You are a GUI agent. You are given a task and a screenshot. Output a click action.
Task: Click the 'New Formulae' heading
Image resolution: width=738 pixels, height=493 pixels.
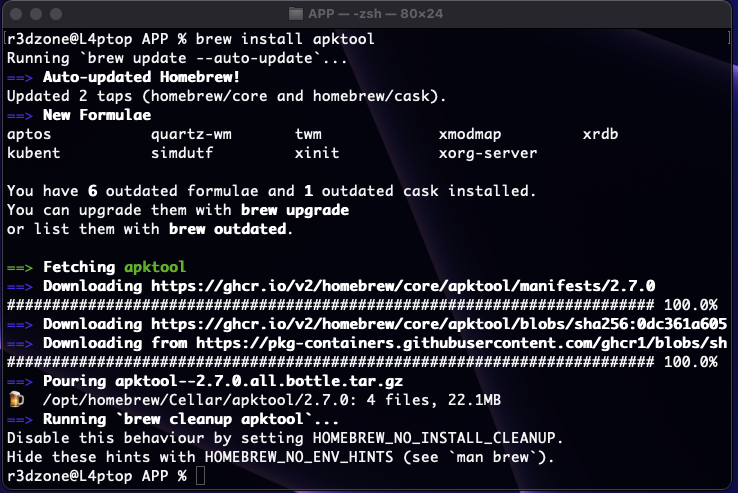(97, 115)
